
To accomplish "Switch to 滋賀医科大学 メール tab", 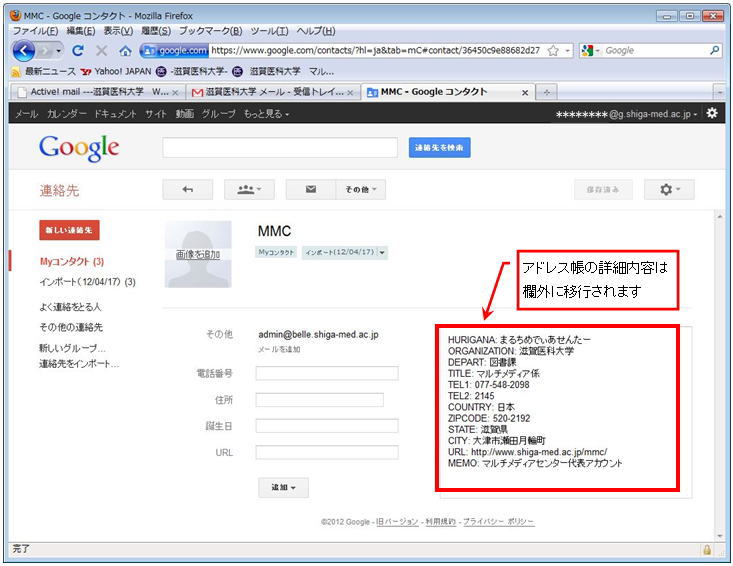I will [273, 92].
